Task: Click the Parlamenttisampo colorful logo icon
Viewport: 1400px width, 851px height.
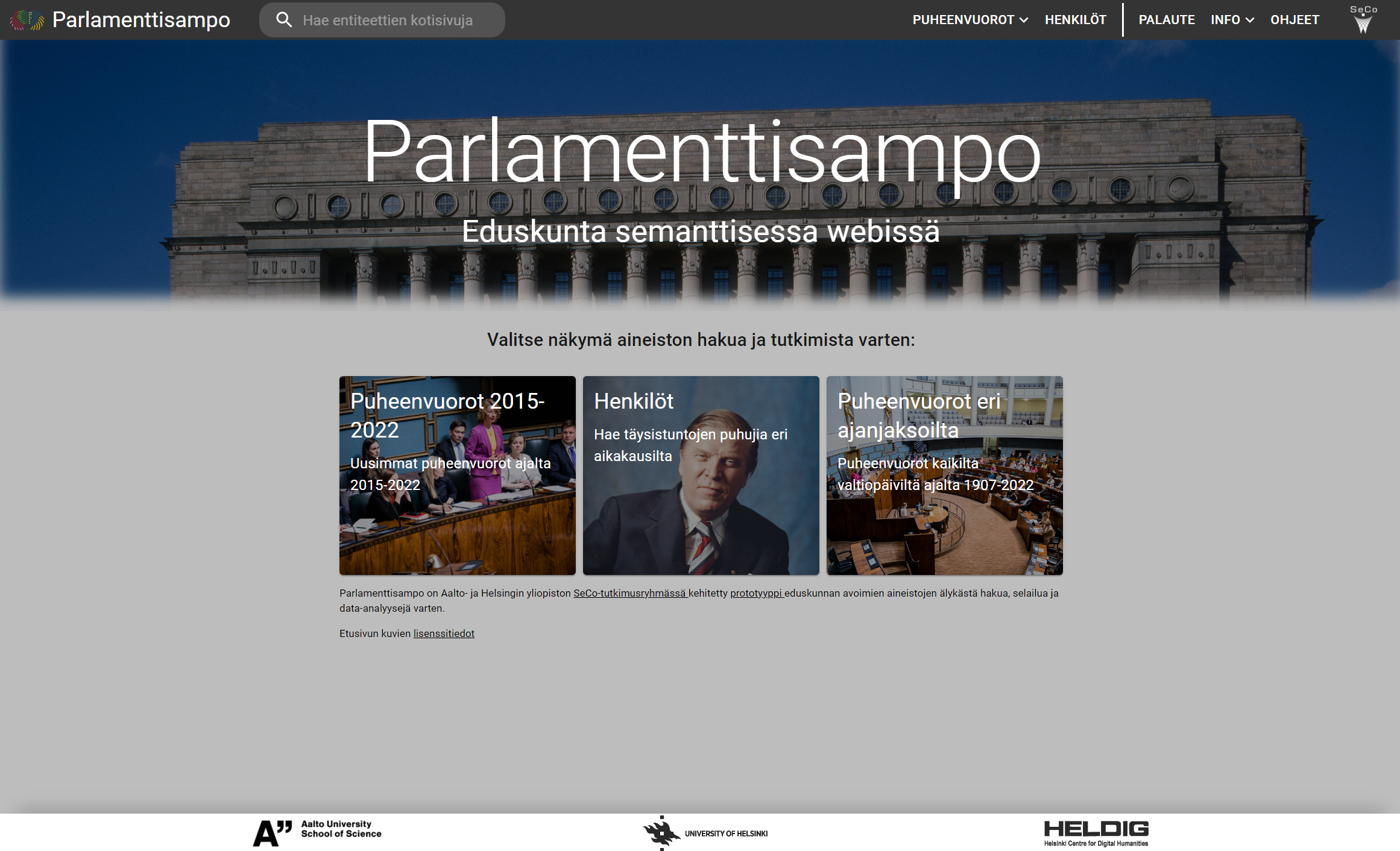Action: (x=27, y=20)
